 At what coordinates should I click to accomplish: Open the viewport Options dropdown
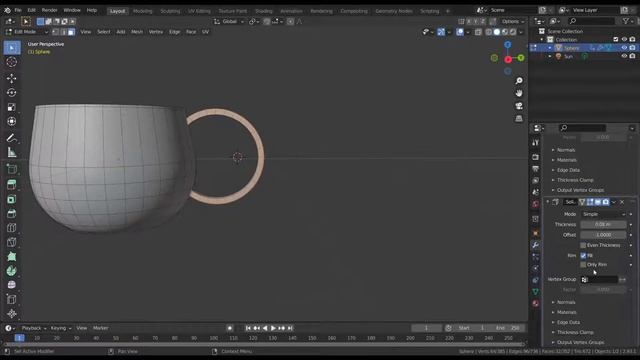click(x=513, y=21)
